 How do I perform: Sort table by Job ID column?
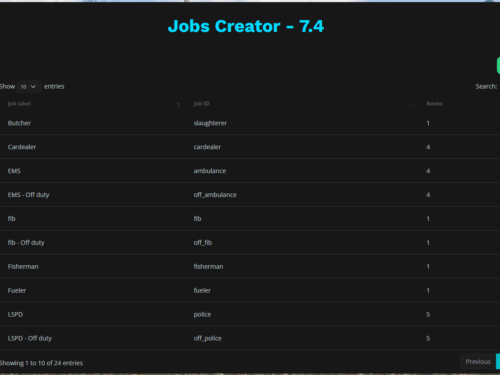coord(201,104)
